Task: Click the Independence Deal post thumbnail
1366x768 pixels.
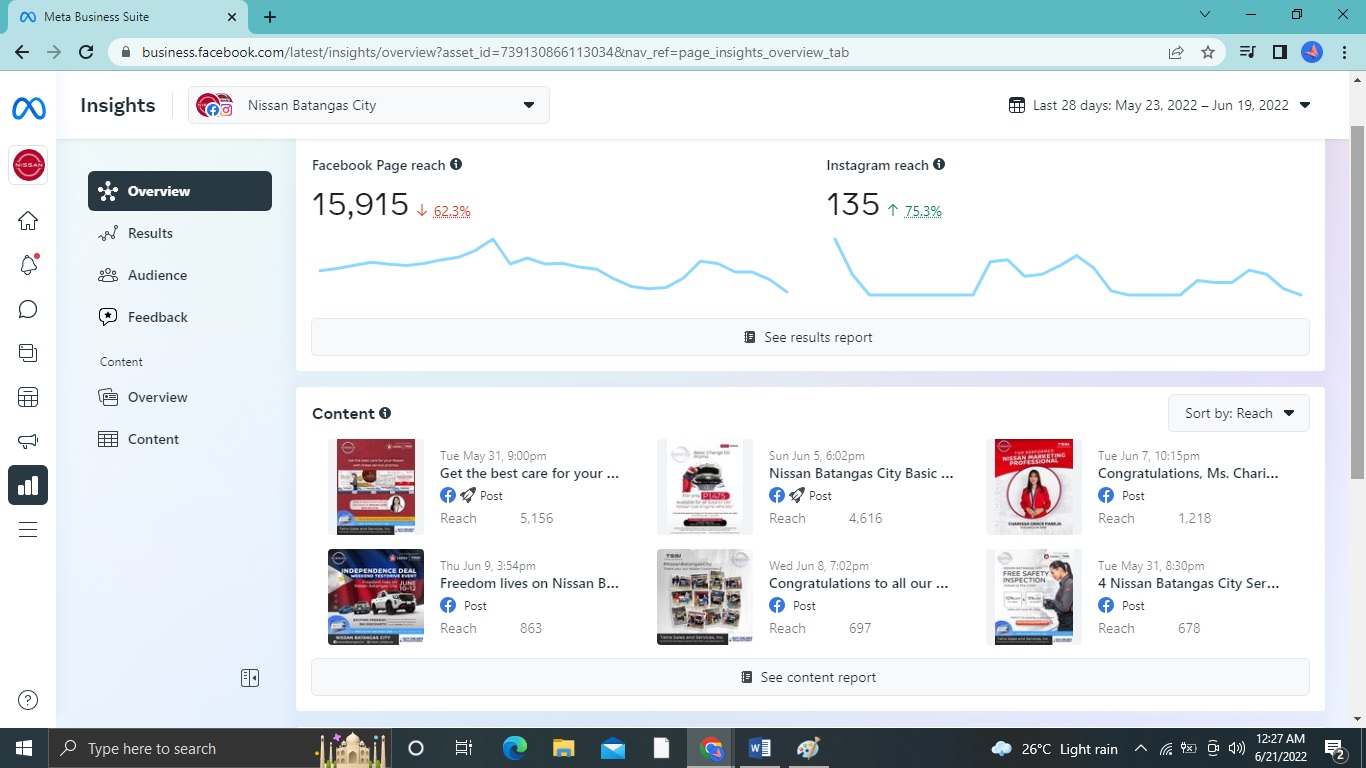Action: [376, 597]
